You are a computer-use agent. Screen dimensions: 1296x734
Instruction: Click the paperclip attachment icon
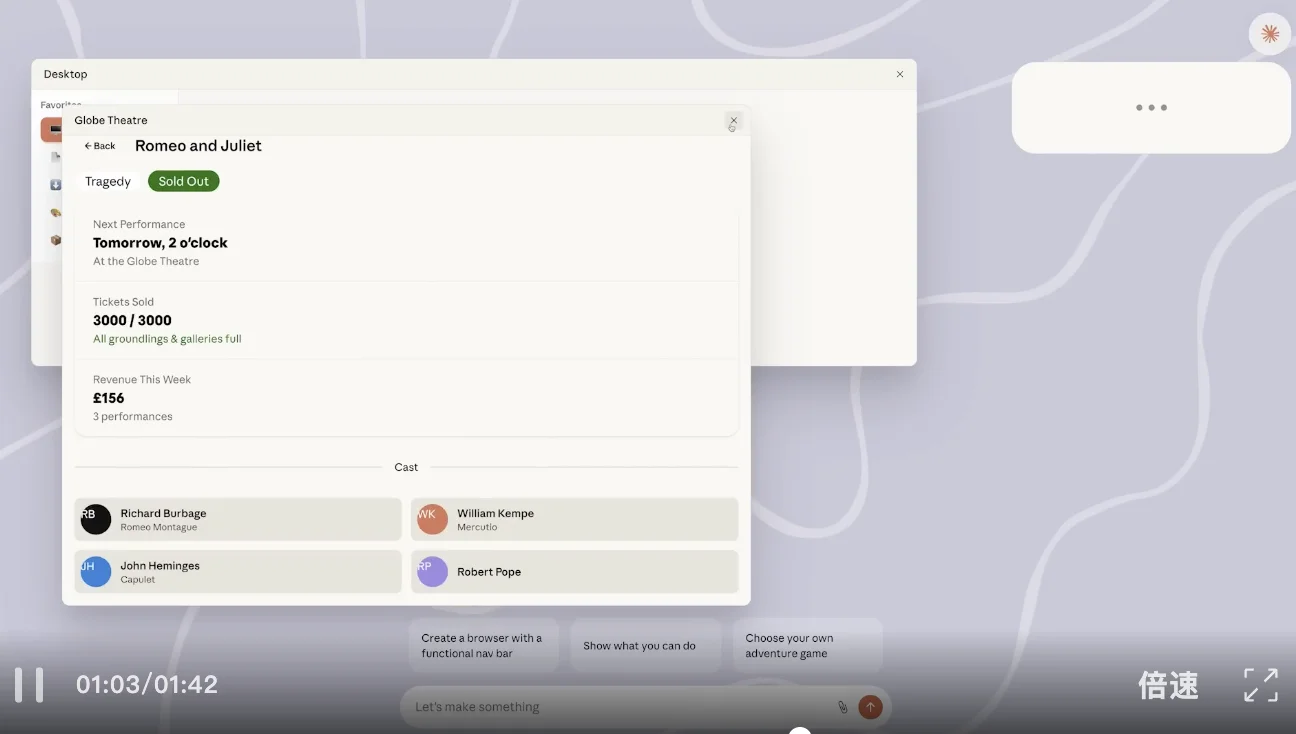(x=842, y=707)
